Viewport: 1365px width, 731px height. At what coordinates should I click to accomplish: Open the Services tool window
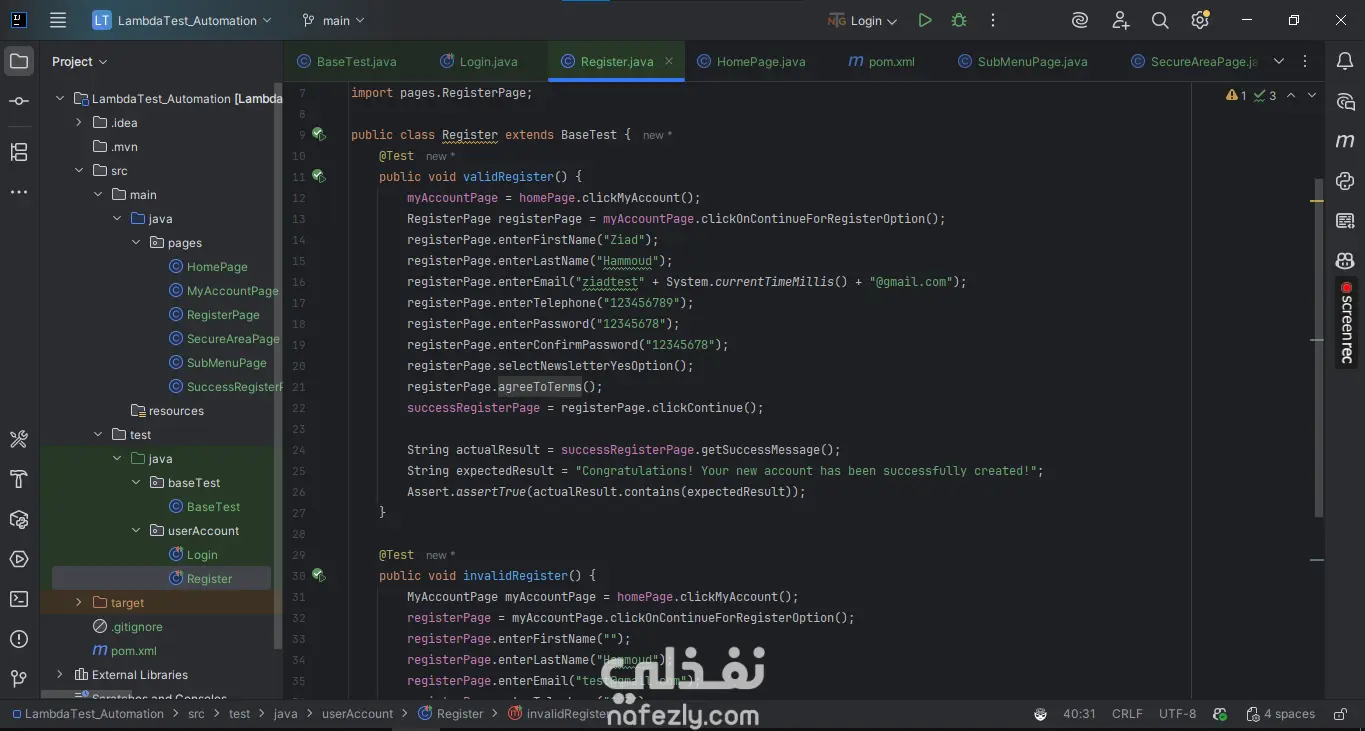19,559
